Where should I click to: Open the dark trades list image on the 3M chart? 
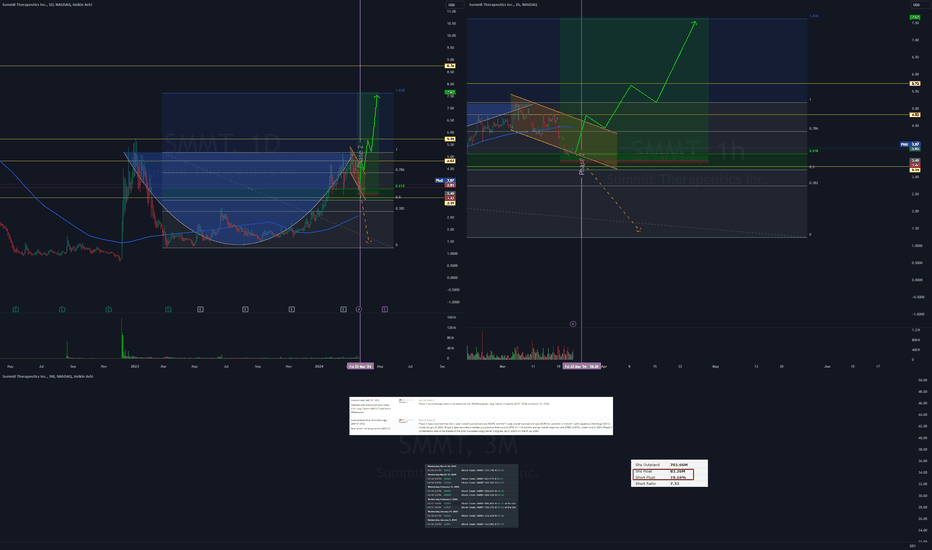471,495
